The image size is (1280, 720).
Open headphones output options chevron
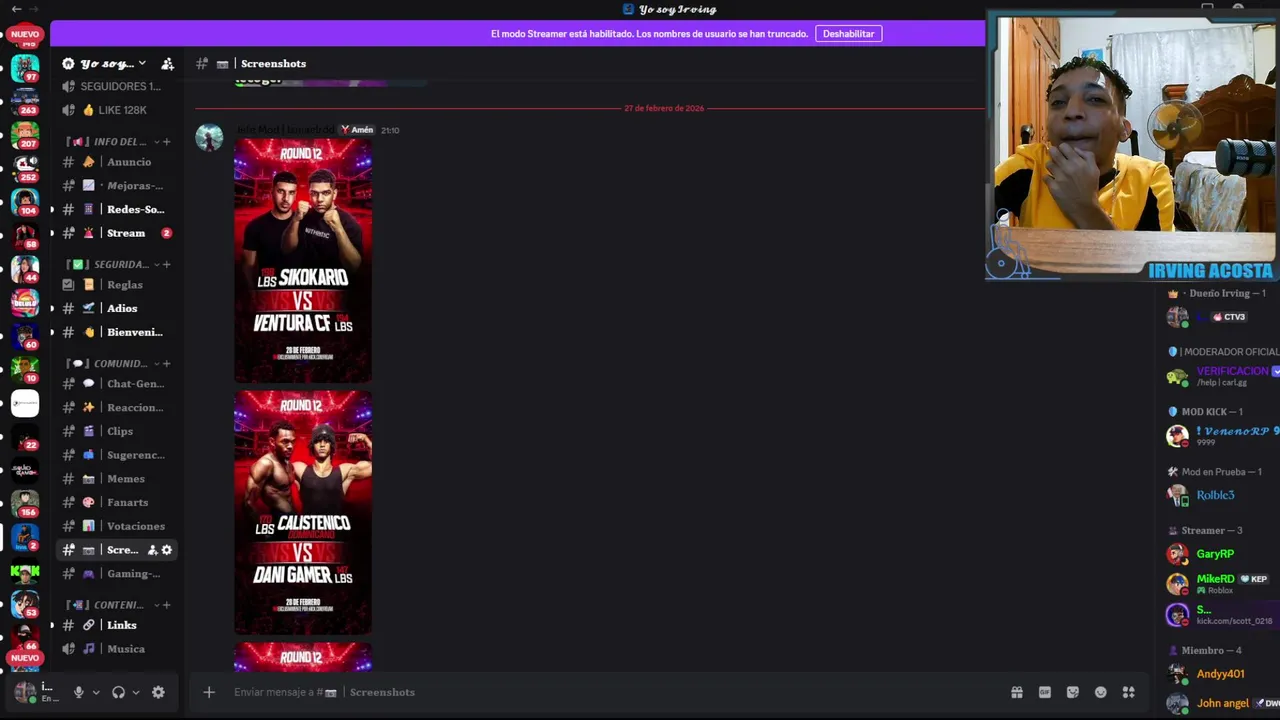point(136,692)
